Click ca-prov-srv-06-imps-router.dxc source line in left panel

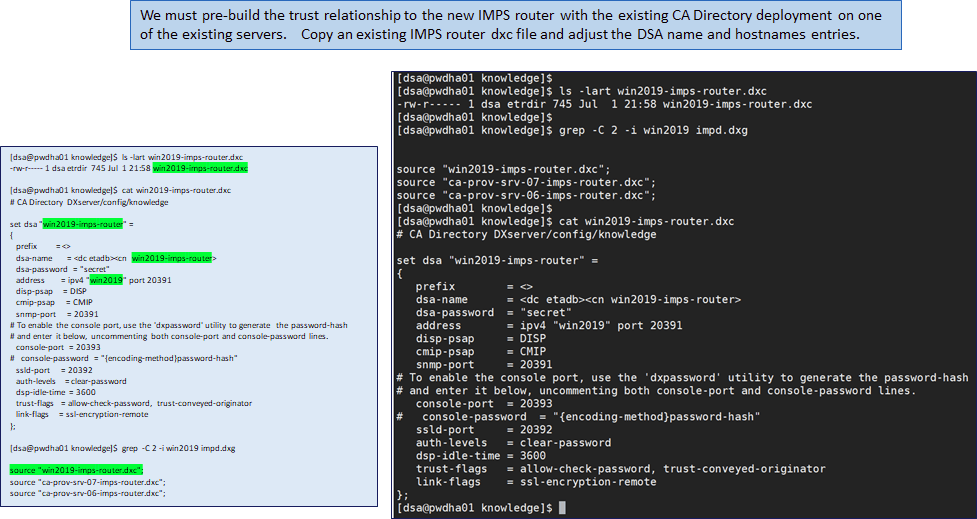pyautogui.click(x=87, y=493)
